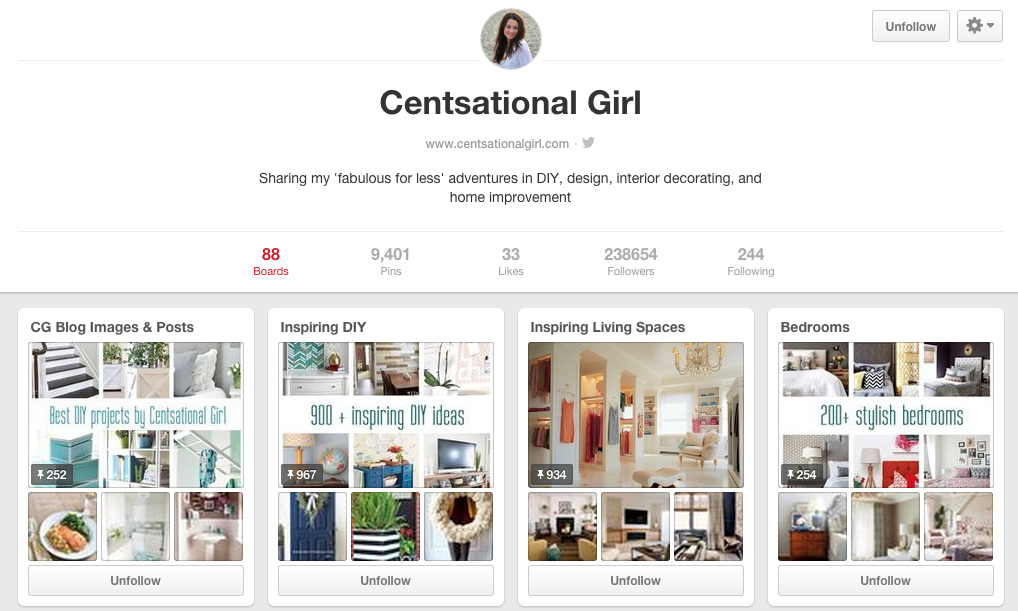Click the Centsational Girl profile photo
This screenshot has height=611, width=1018.
pyautogui.click(x=511, y=39)
